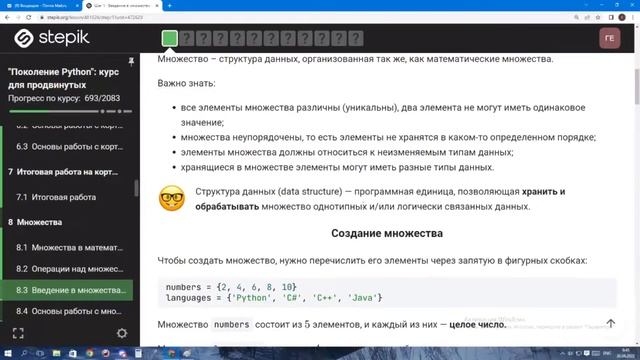Open the Calculator taskbar icon

point(138,353)
